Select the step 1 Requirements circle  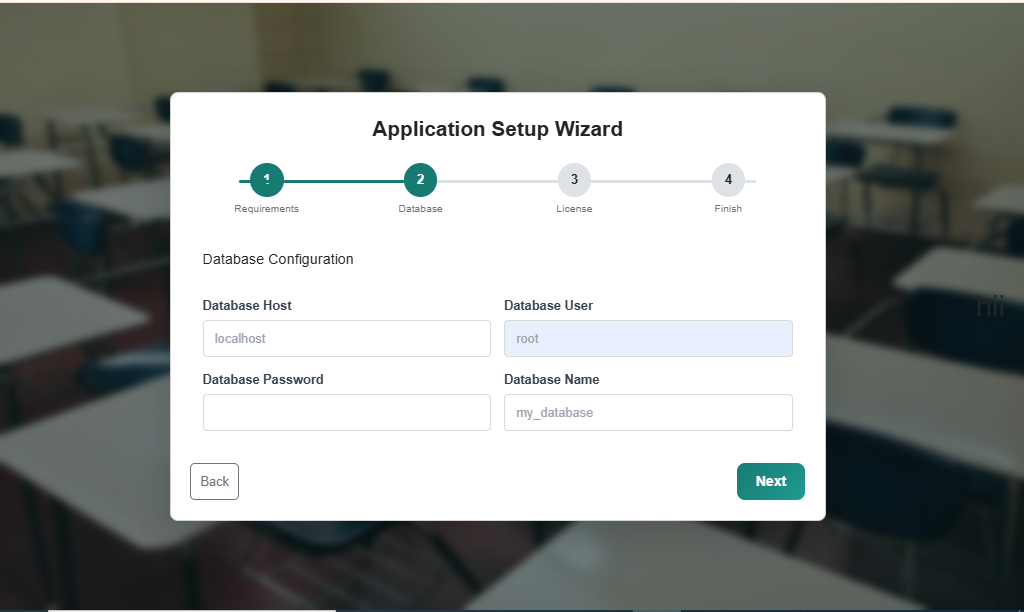(x=266, y=180)
